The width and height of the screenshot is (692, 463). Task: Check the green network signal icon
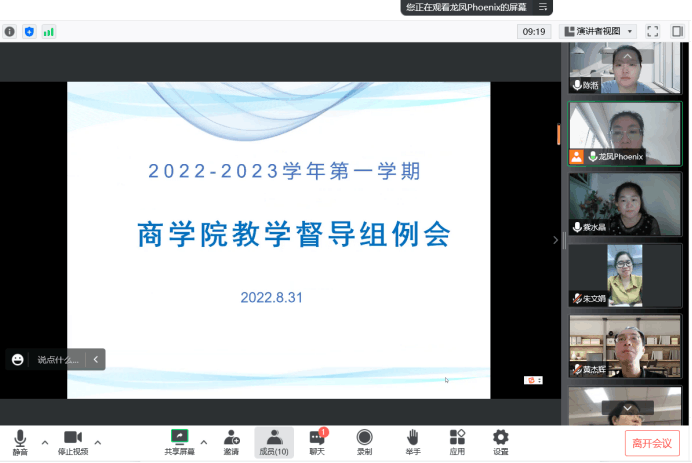[x=49, y=32]
